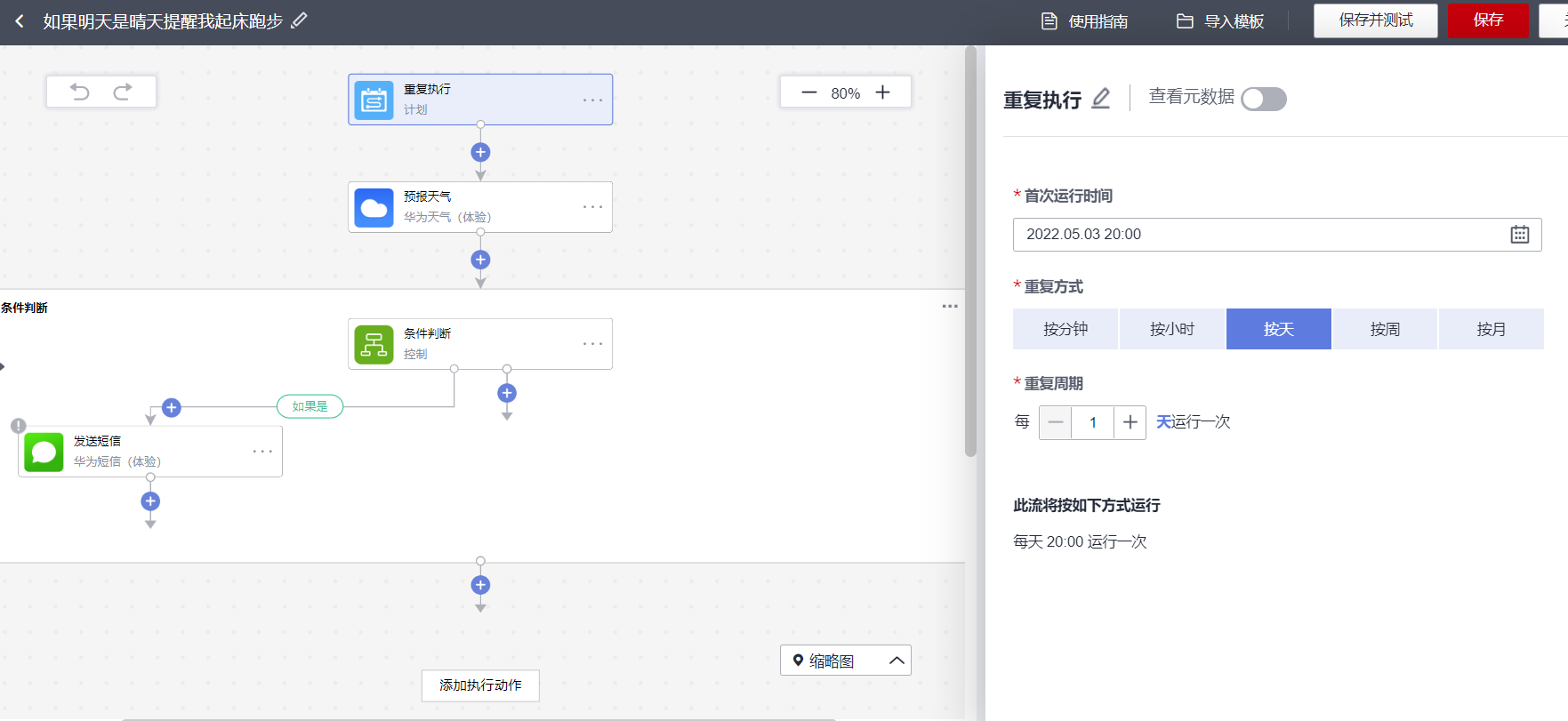Click the 添加执行动作 button

[x=480, y=685]
